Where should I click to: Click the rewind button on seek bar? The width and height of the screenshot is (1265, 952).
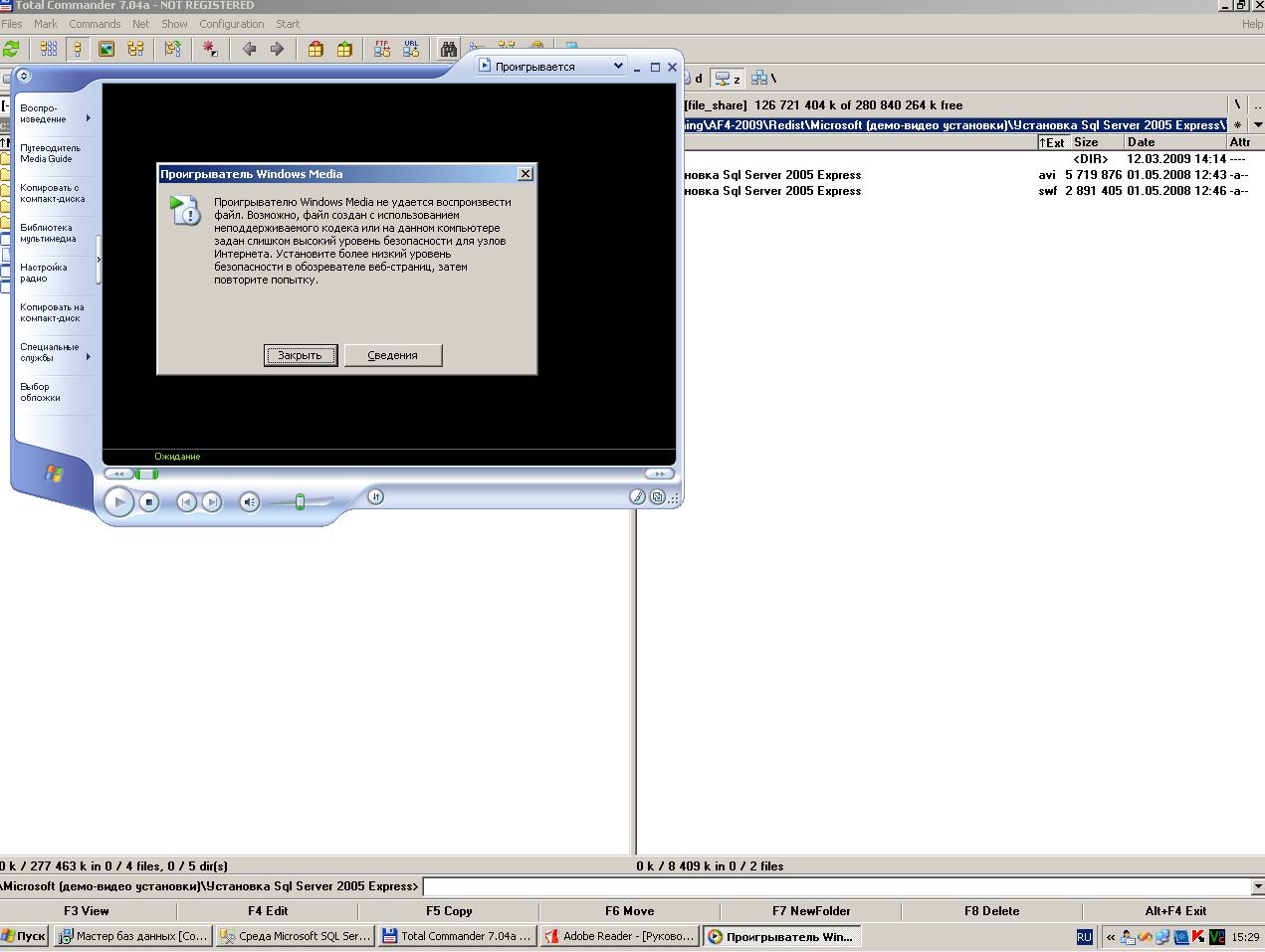118,474
